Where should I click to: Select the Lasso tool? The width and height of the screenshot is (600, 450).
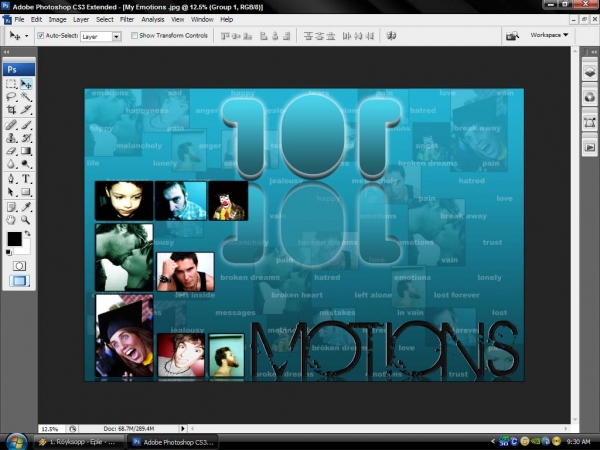11,97
